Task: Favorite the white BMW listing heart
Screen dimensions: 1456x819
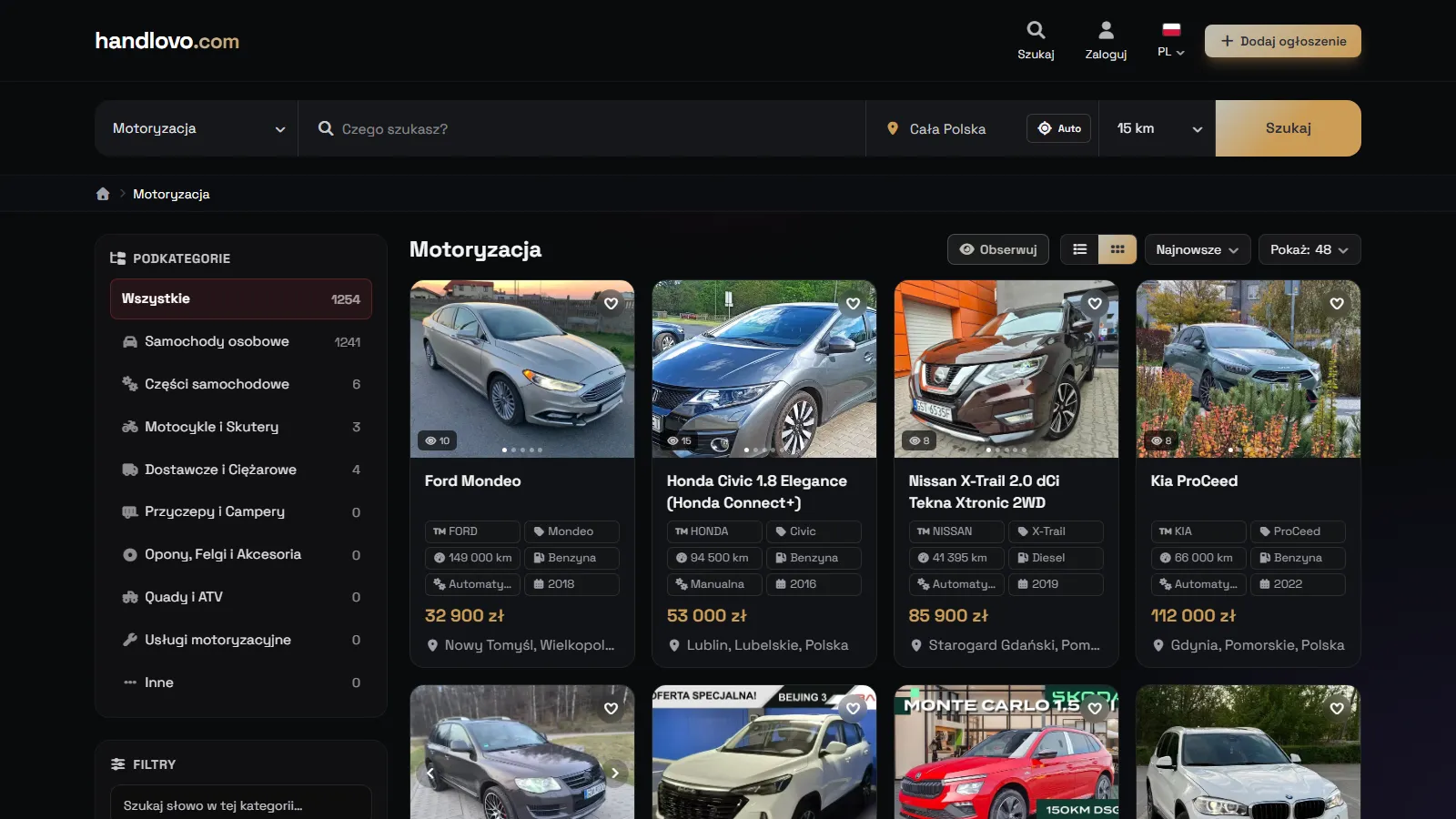Action: [1337, 708]
